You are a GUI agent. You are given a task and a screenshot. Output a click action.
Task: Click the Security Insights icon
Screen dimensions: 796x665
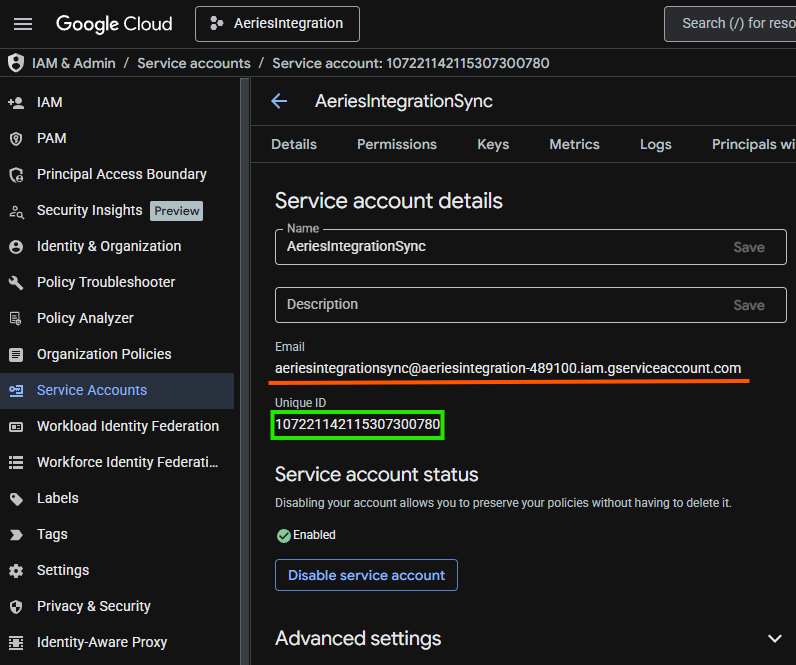(x=16, y=211)
